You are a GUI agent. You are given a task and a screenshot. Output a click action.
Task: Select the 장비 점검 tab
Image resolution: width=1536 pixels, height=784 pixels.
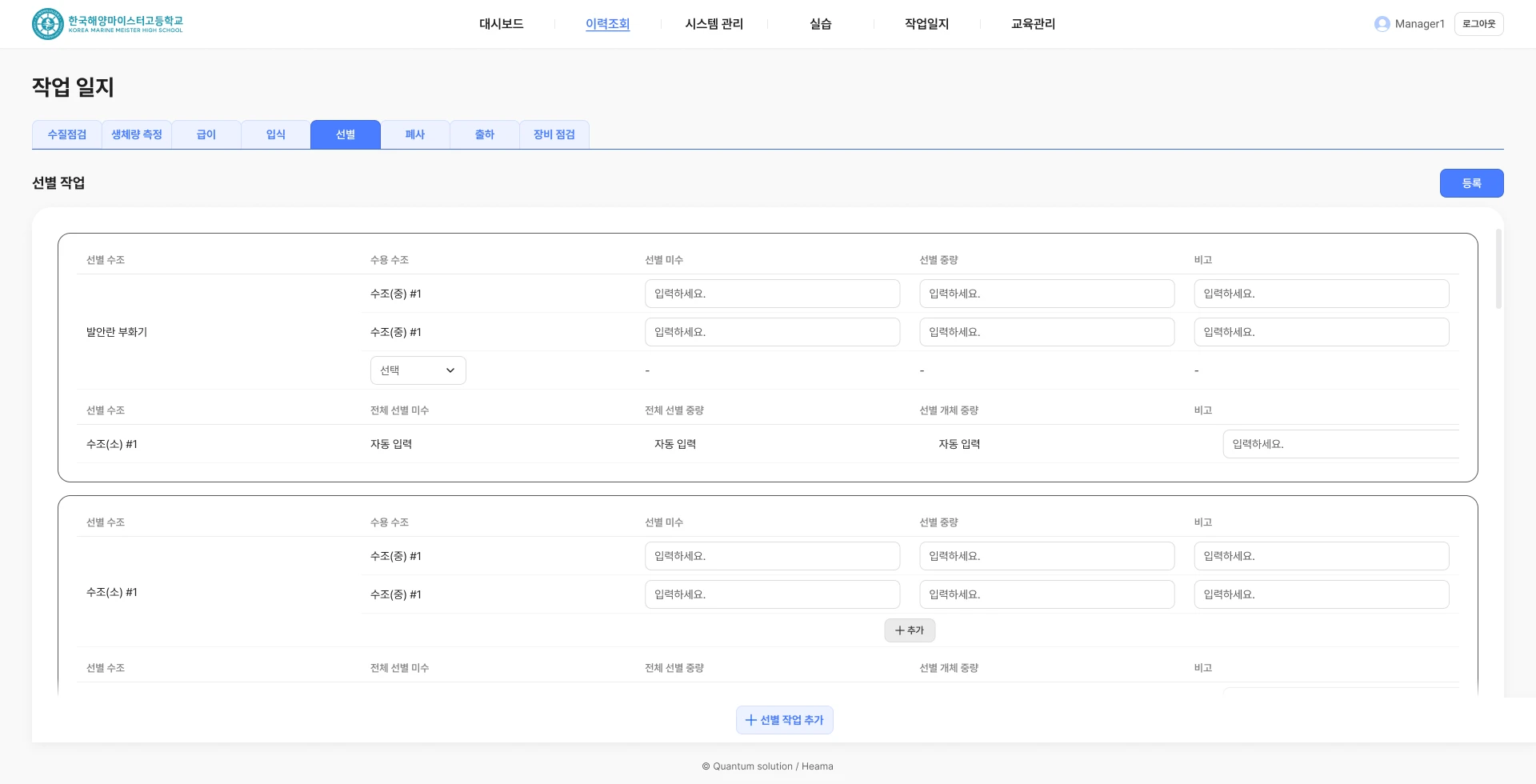[x=554, y=134]
